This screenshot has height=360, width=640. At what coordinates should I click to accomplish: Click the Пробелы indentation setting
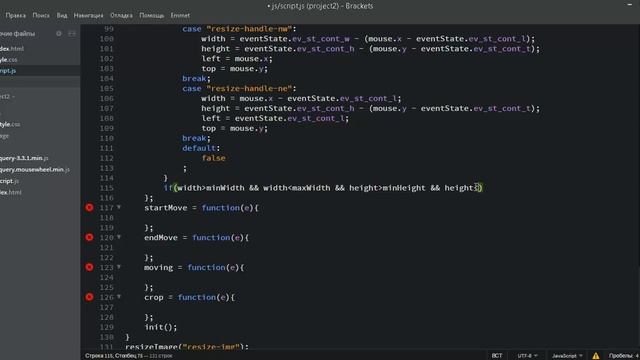pos(624,356)
